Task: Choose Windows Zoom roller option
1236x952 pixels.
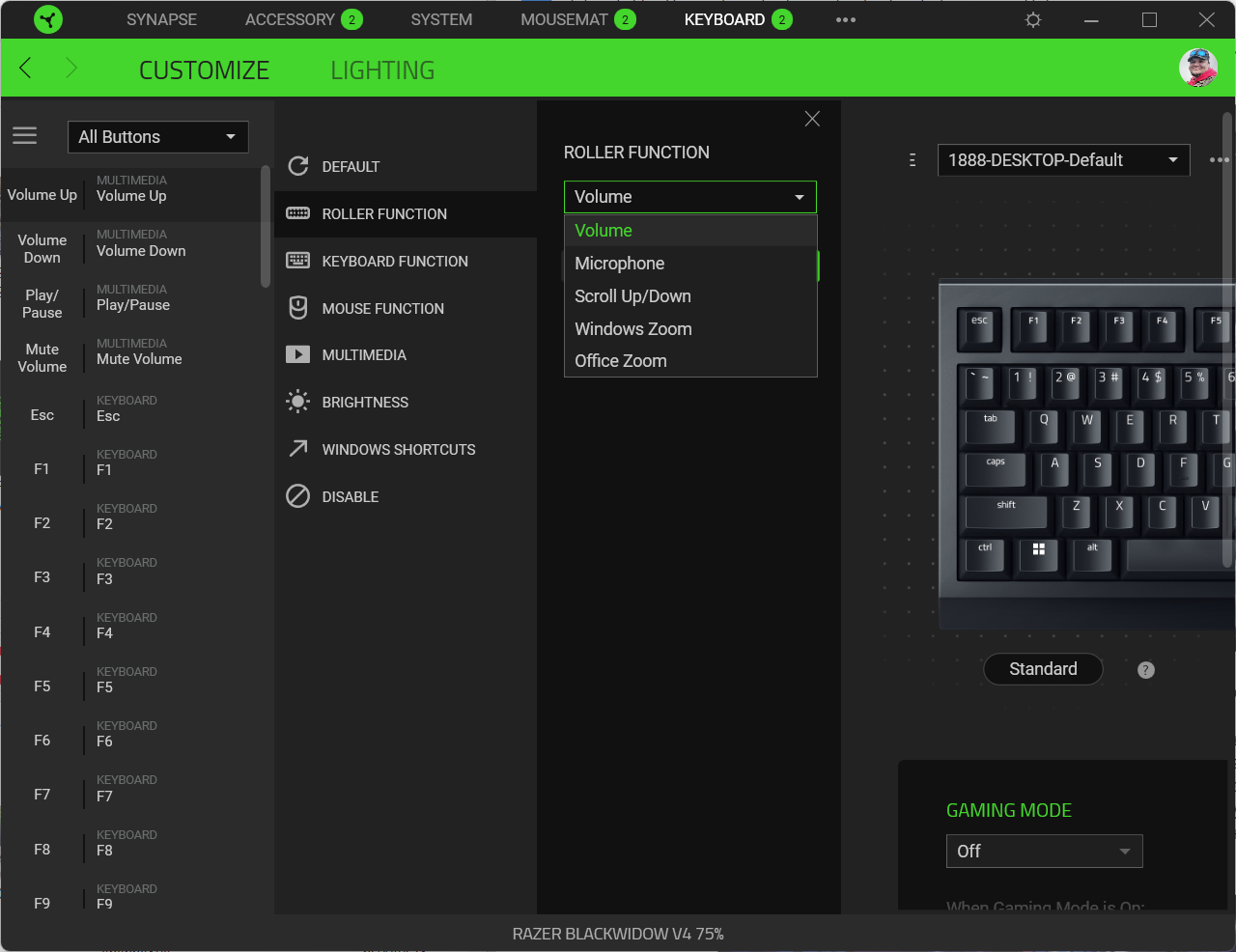Action: click(x=690, y=329)
